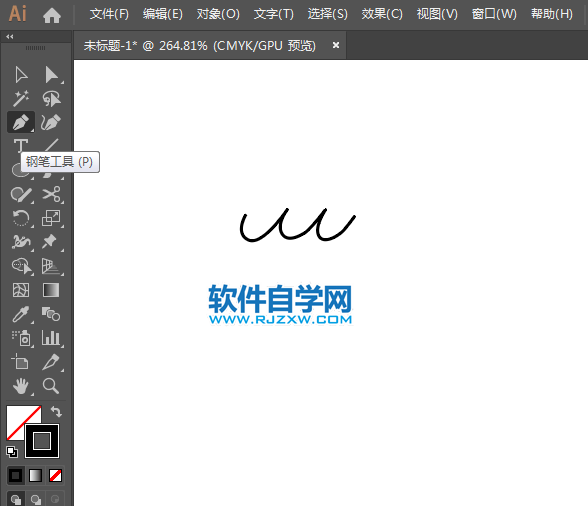Select the Hand tool
The image size is (588, 506).
21,386
